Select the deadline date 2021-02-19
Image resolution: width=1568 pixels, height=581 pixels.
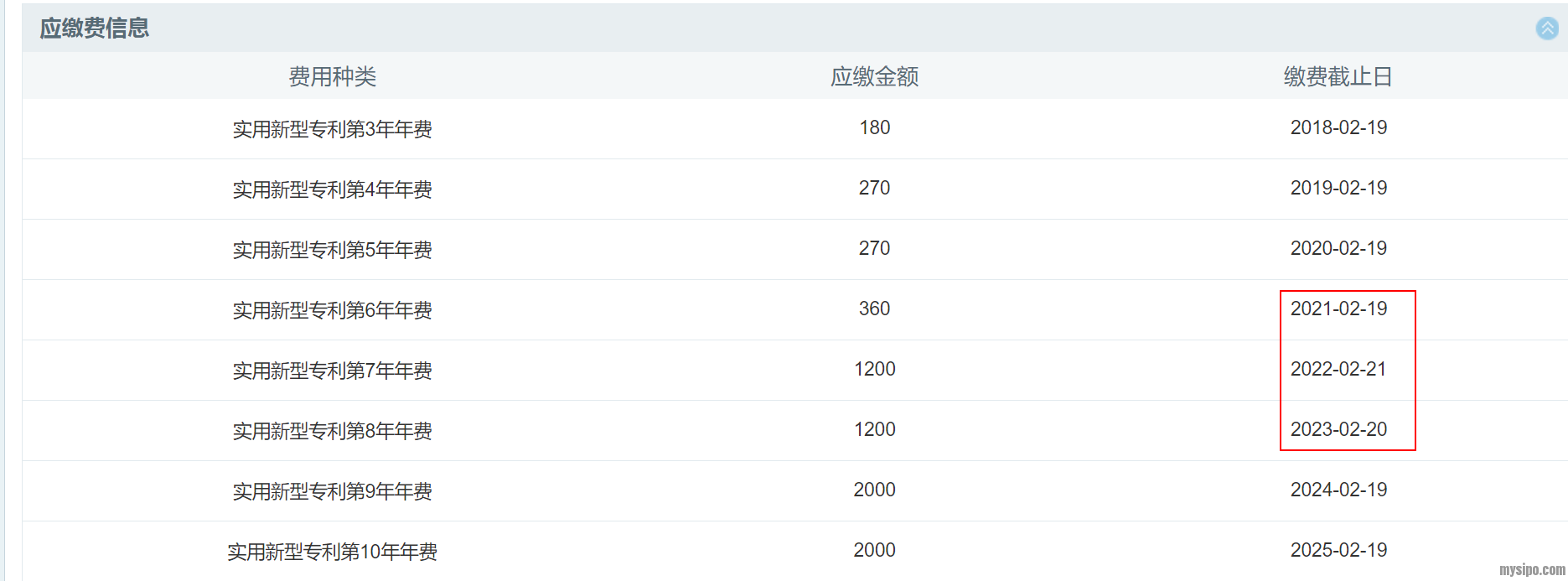pos(1338,309)
